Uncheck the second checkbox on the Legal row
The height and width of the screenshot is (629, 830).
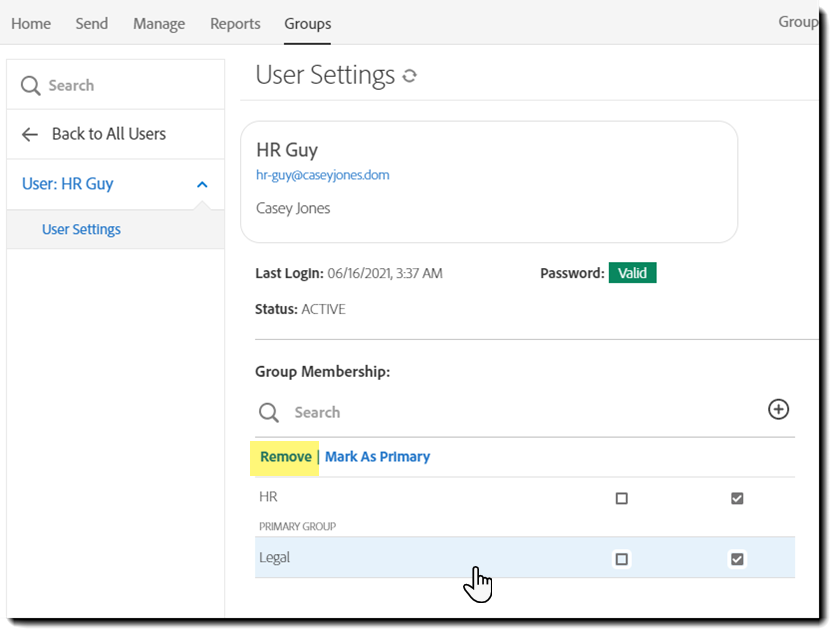737,558
